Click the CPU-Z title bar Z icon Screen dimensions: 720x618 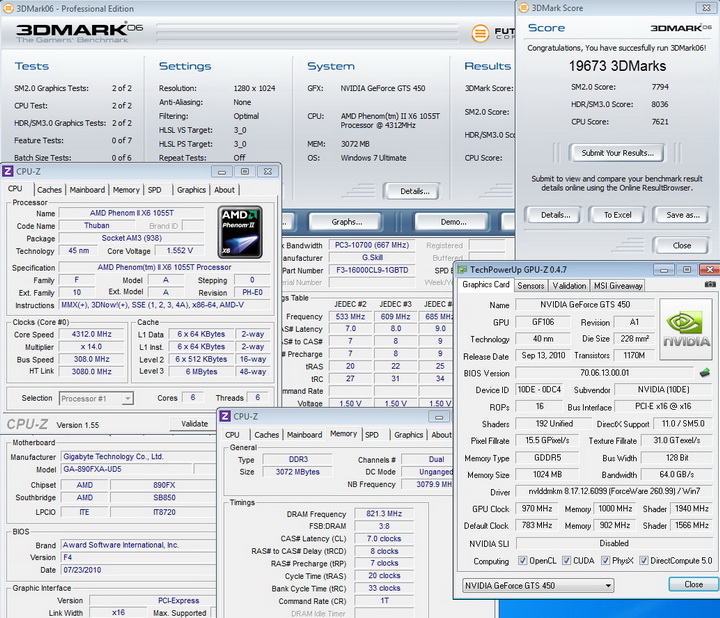click(10, 172)
